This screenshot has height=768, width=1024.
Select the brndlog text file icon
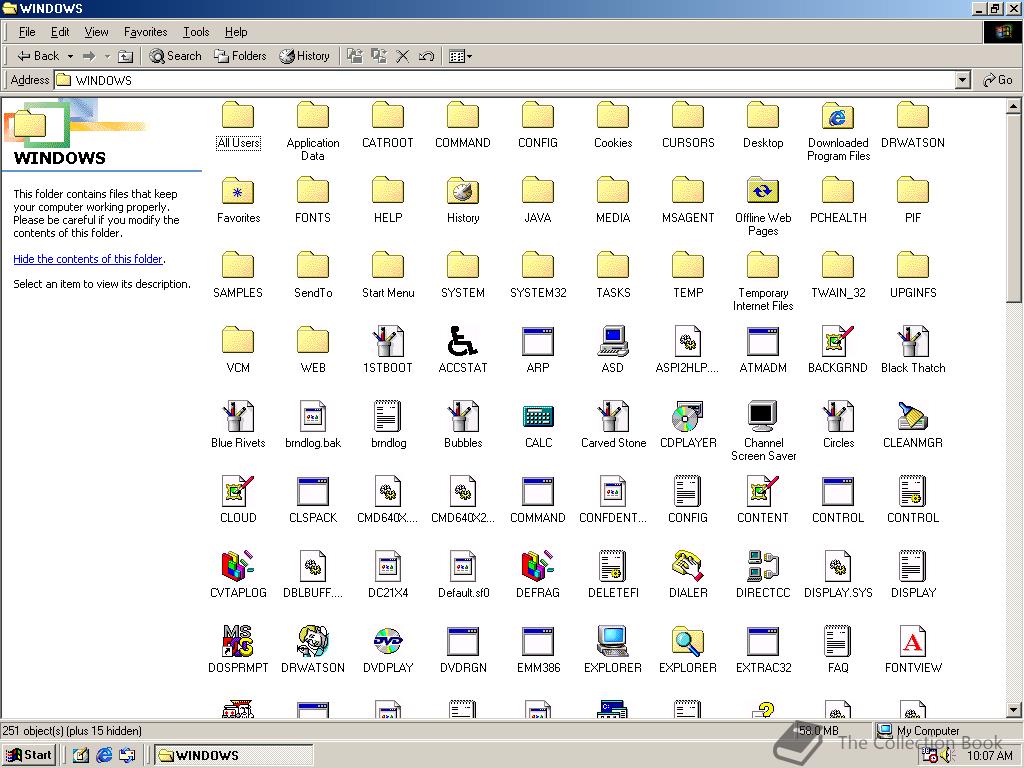click(x=388, y=416)
